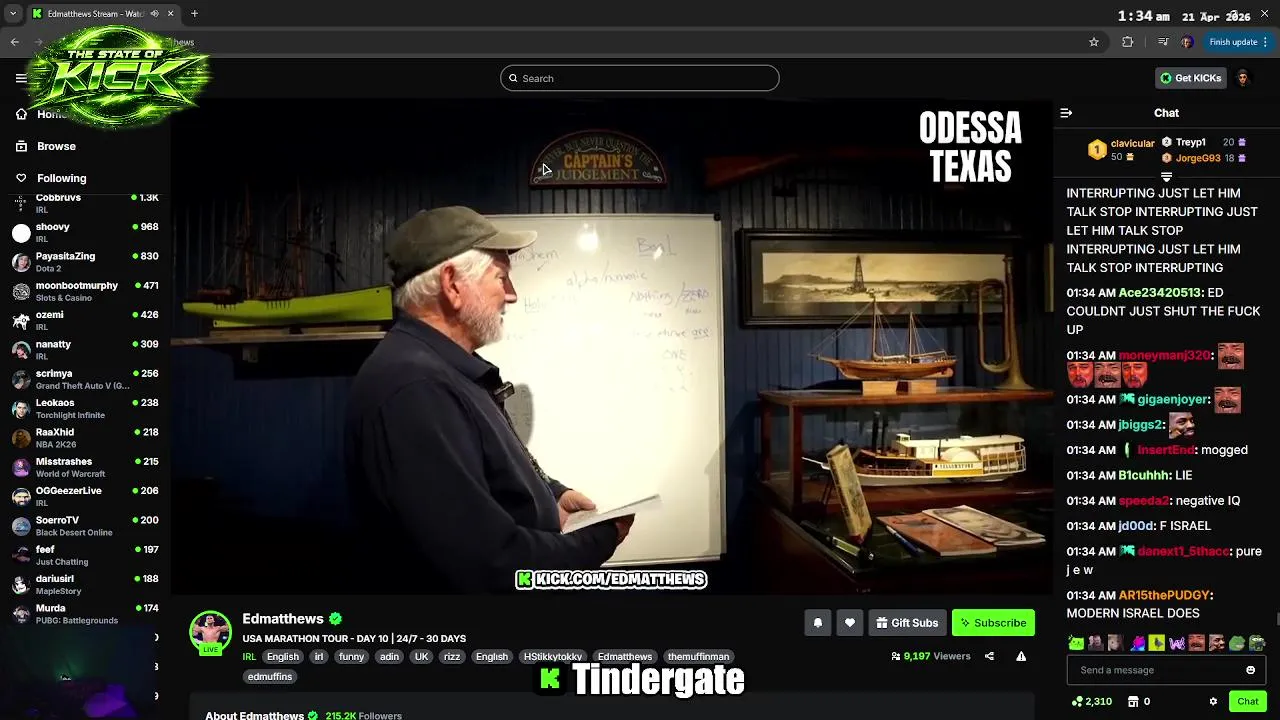The image size is (1280, 720).
Task: Select the edmuffins tag
Action: [x=270, y=677]
